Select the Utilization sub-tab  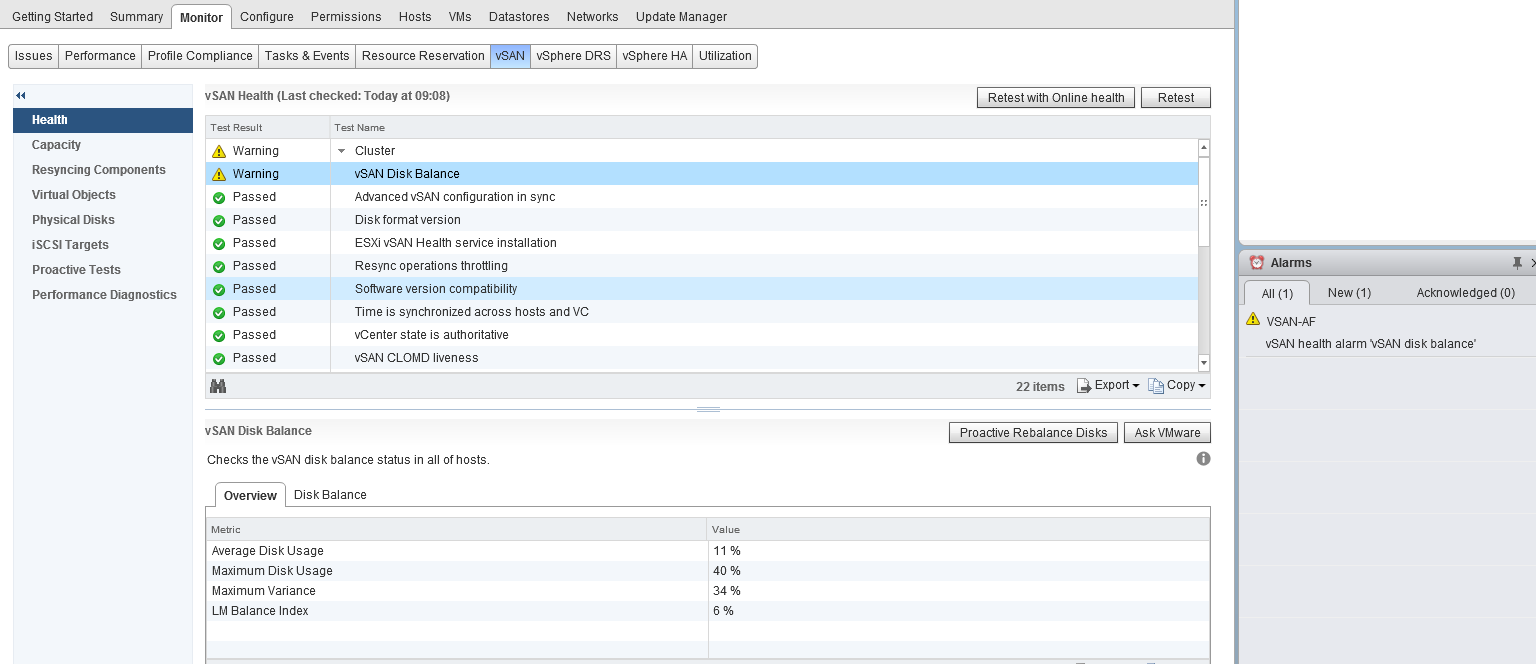coord(725,56)
